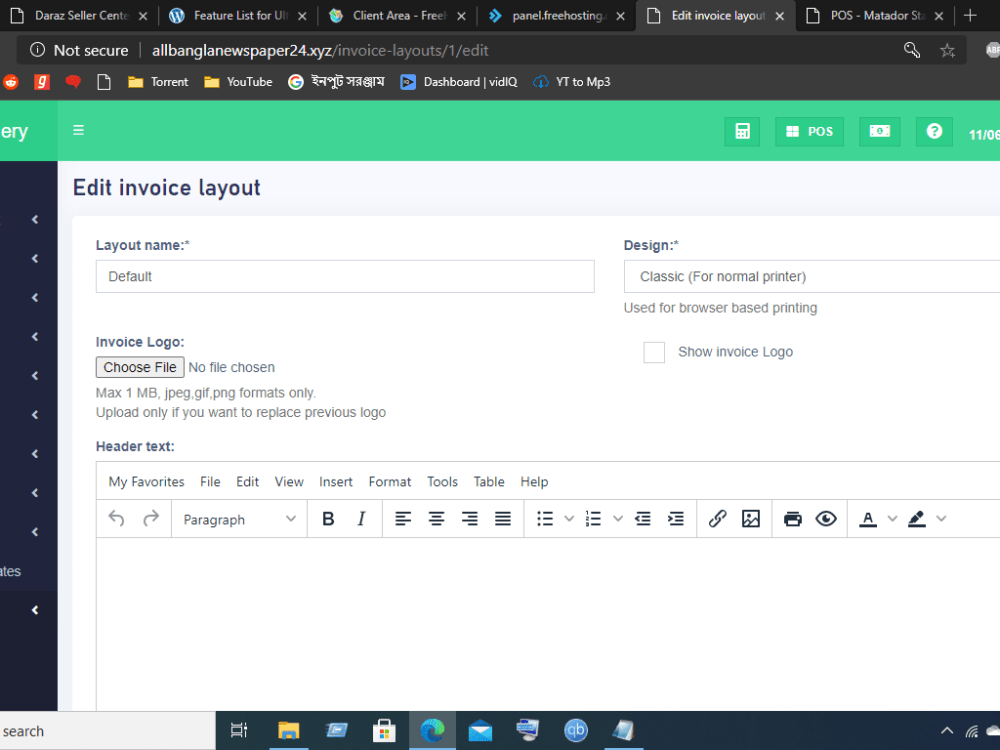Check the Show invoice Logo checkbox
This screenshot has width=1000, height=750.
(654, 352)
